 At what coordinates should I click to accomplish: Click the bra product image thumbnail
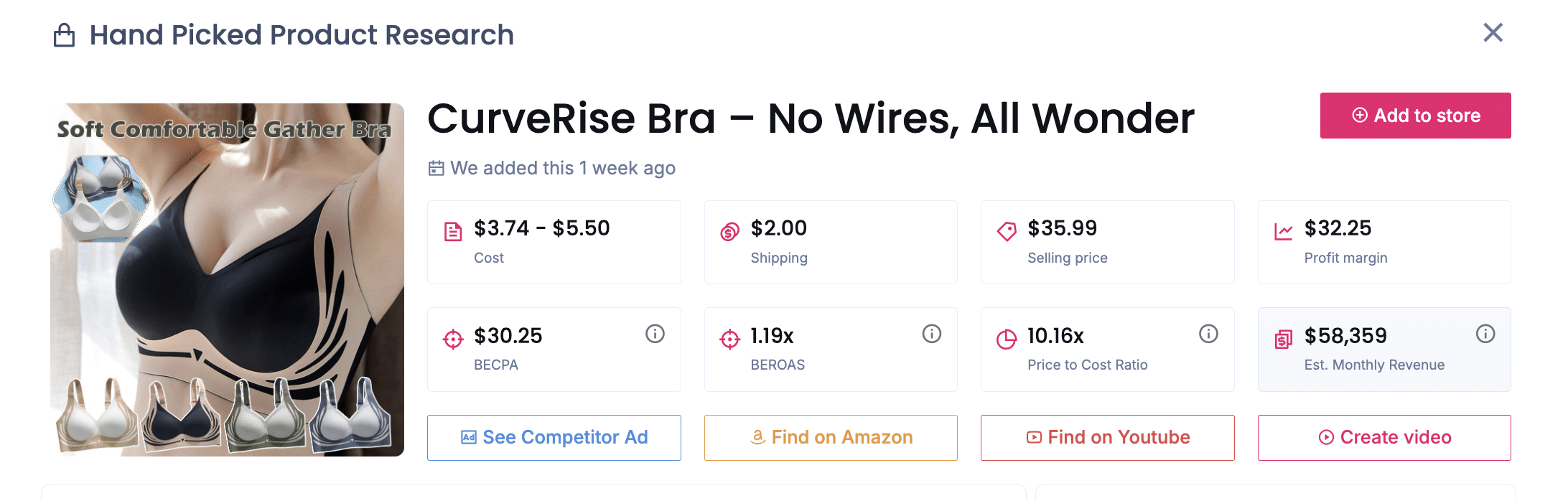pyautogui.click(x=227, y=280)
